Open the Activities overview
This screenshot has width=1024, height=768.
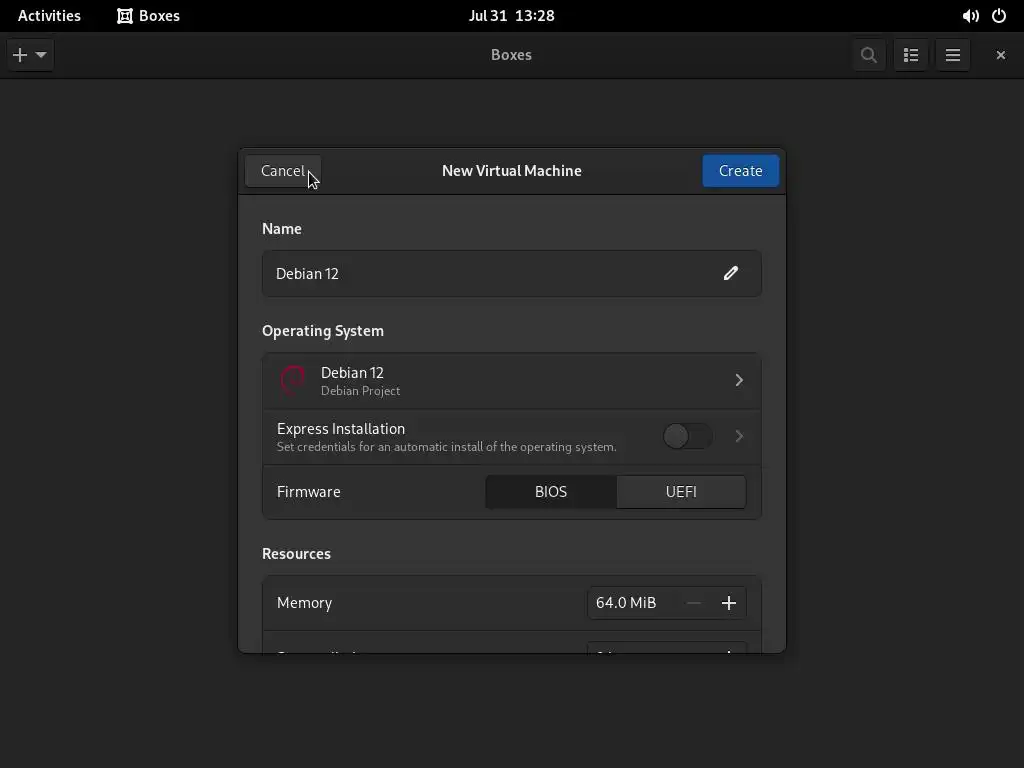coord(49,16)
